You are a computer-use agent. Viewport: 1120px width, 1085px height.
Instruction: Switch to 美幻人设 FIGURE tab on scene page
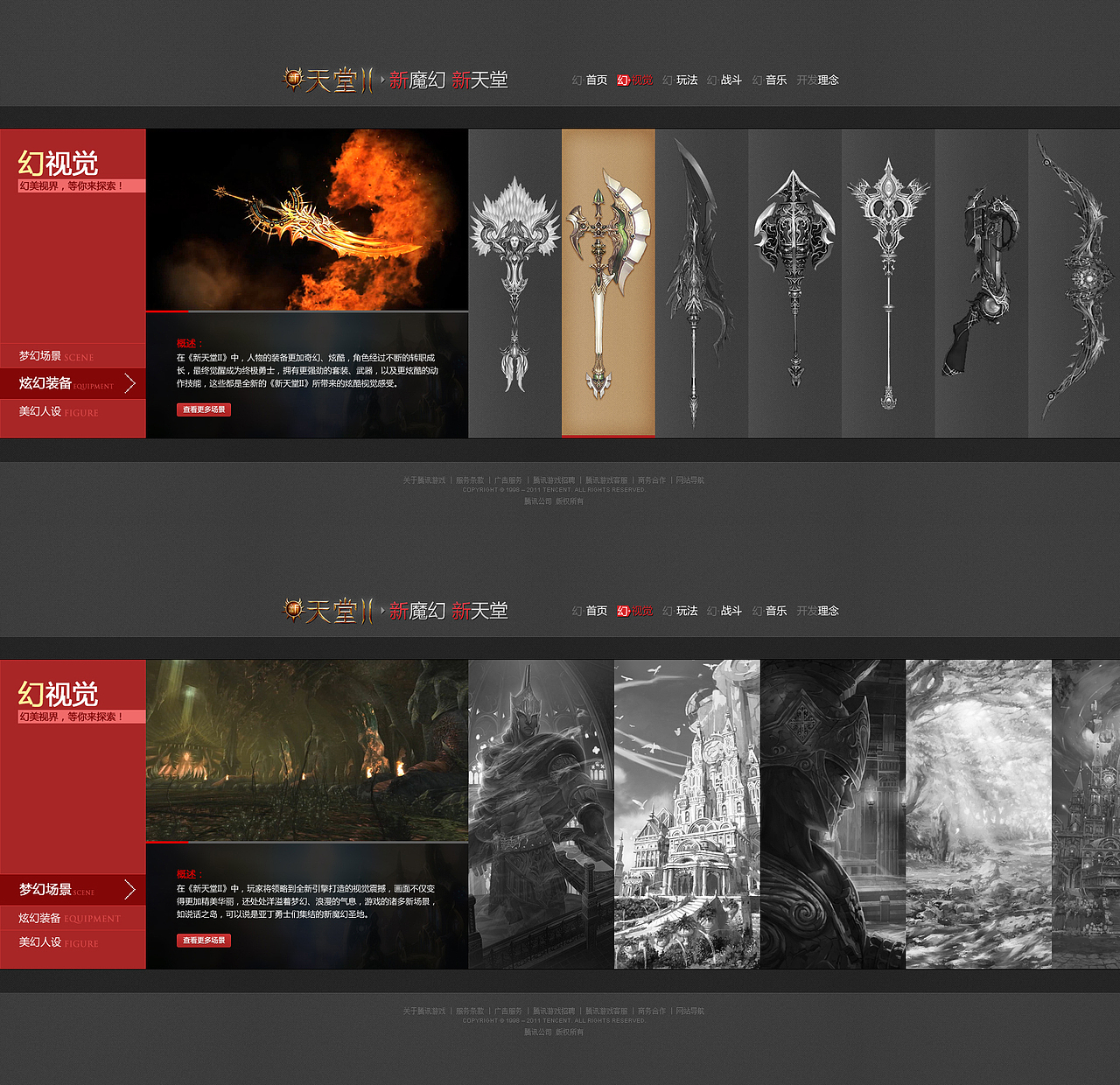tap(73, 942)
